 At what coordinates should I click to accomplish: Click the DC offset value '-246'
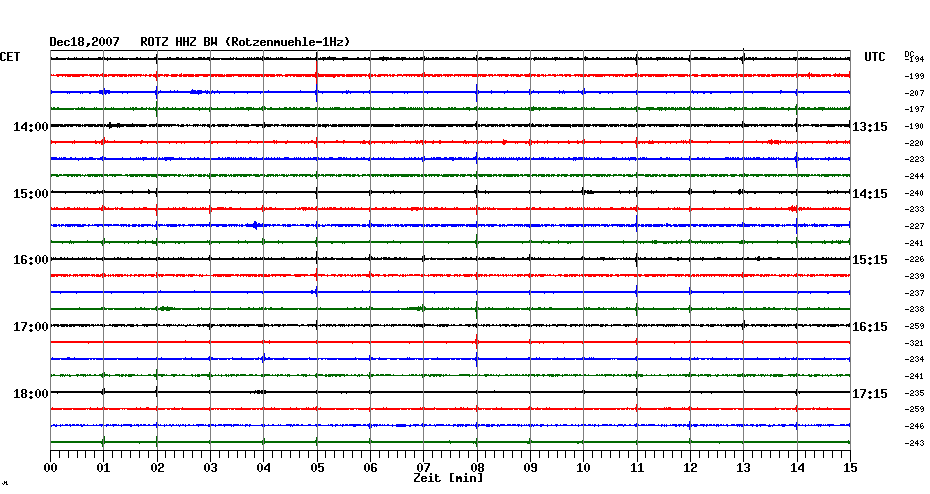[x=915, y=426]
